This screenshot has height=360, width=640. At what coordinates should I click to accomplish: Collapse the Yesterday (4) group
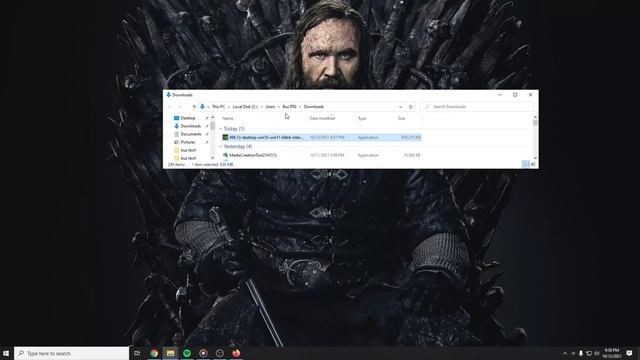pyautogui.click(x=220, y=147)
